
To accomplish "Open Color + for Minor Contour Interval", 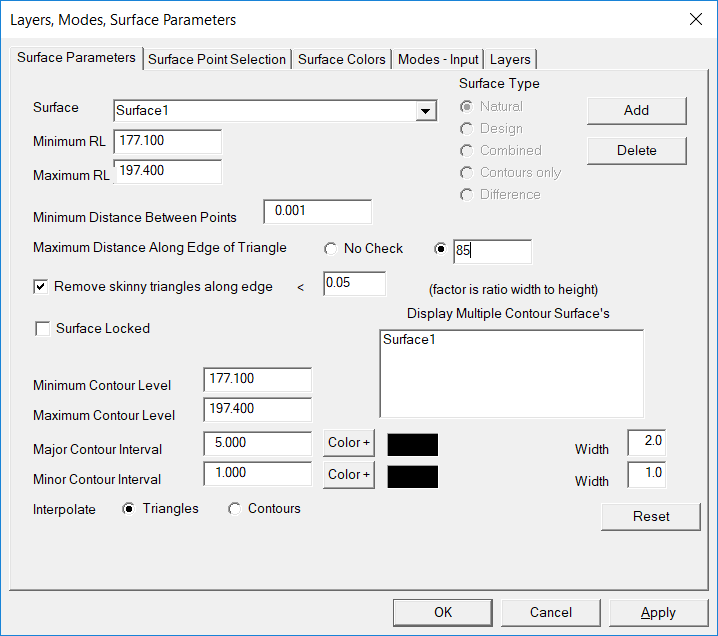I will point(348,474).
